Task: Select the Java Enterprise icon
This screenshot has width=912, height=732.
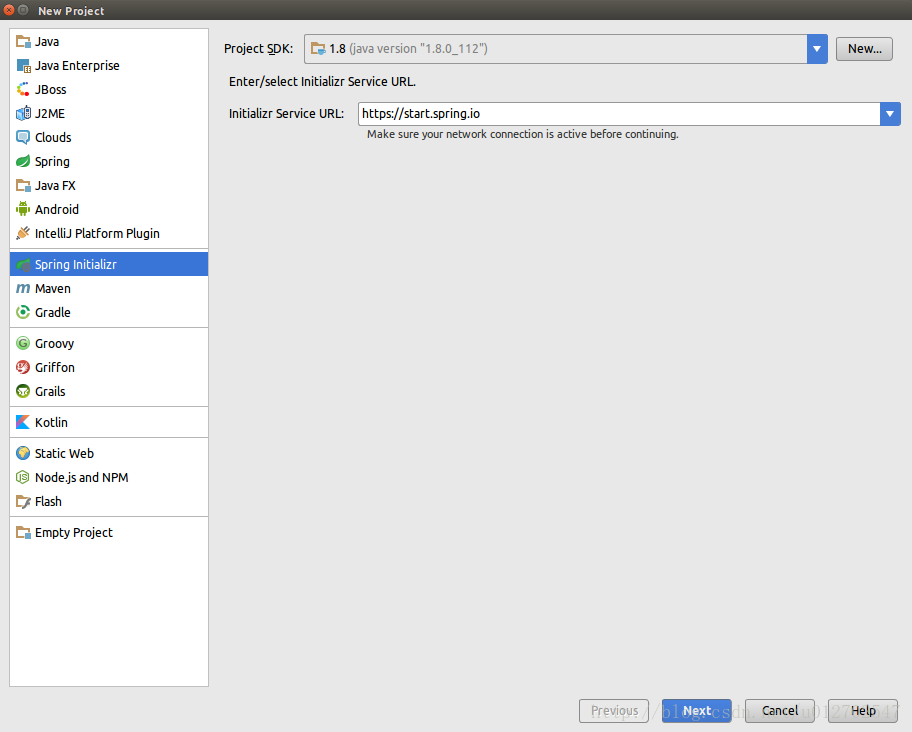Action: [23, 65]
